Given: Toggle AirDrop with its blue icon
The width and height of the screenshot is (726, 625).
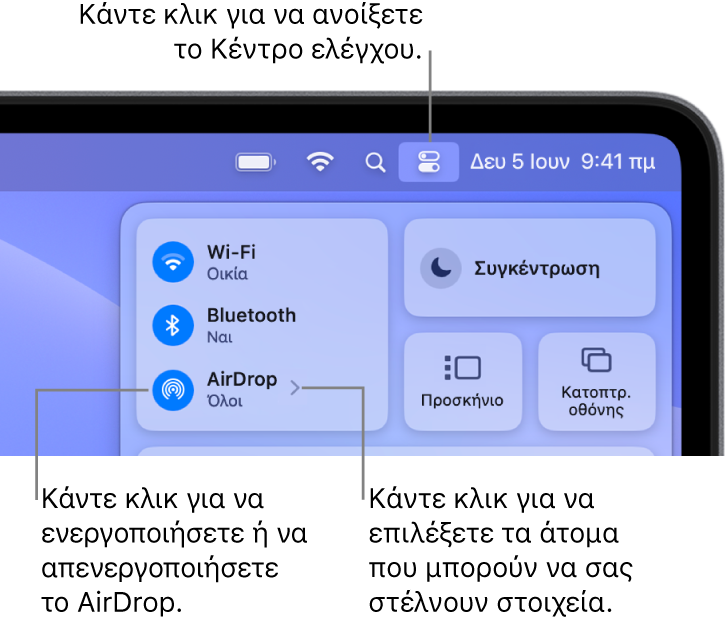Looking at the screenshot, I should (173, 390).
